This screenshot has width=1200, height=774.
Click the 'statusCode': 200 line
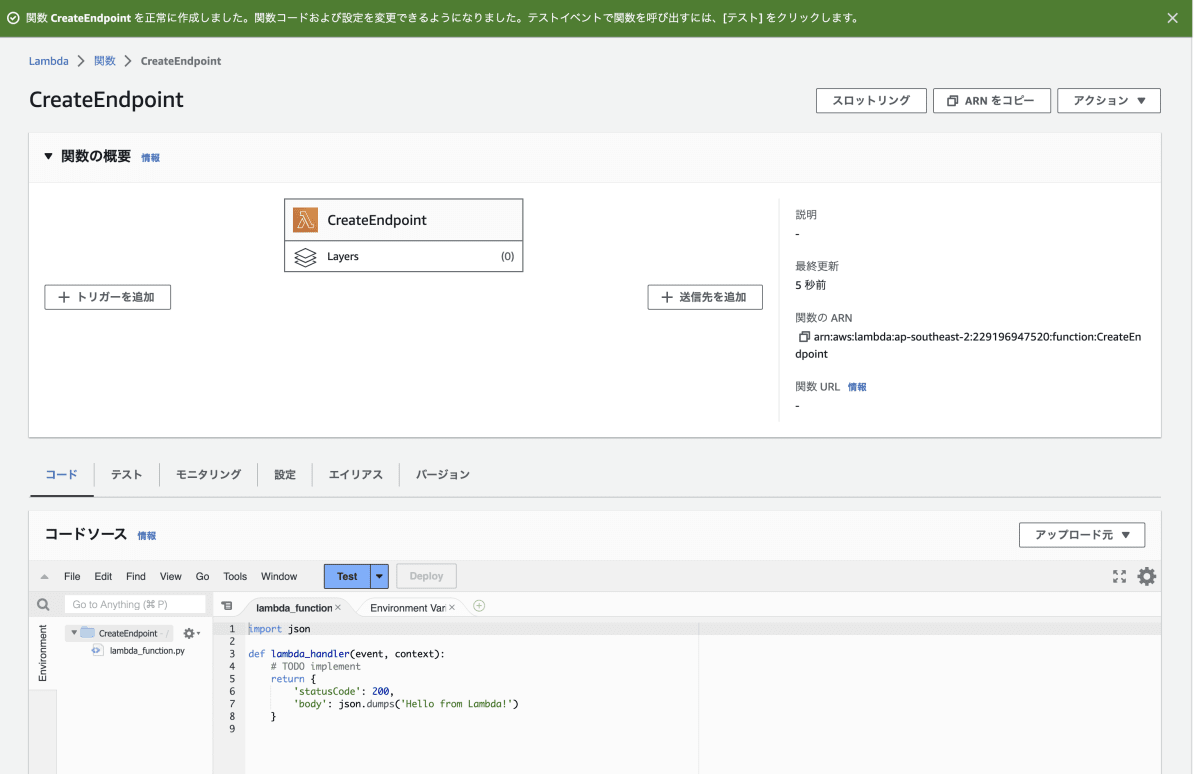click(344, 691)
